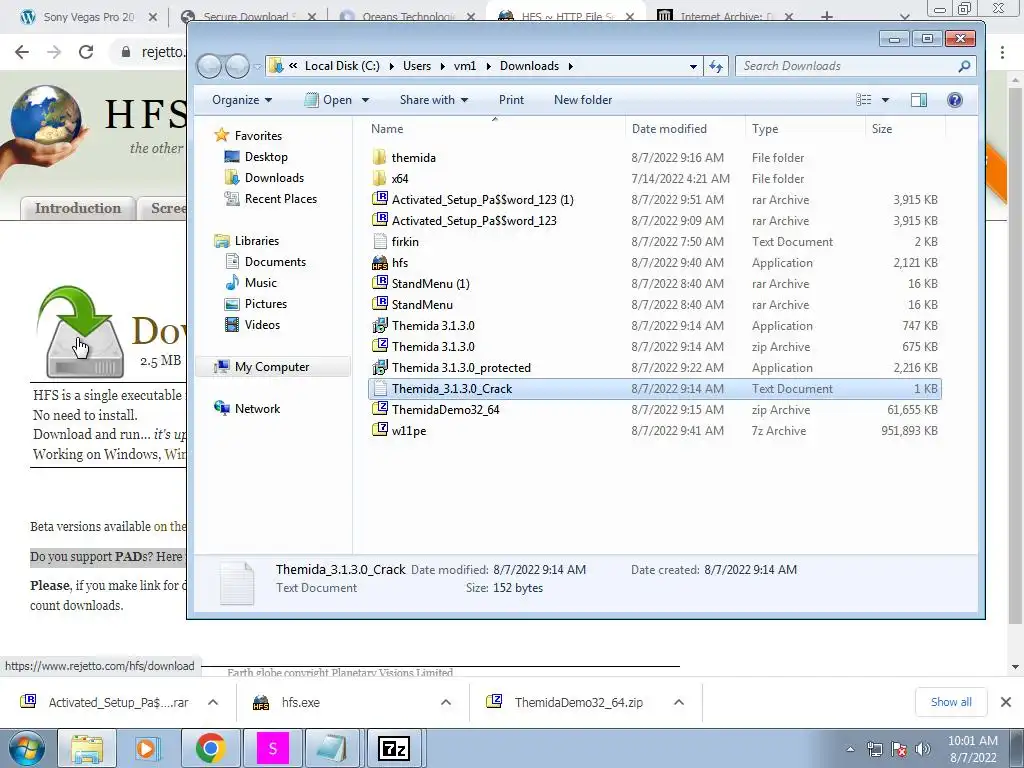Viewport: 1024px width, 768px height.
Task: Open Music library in sidebar
Action: tap(261, 283)
